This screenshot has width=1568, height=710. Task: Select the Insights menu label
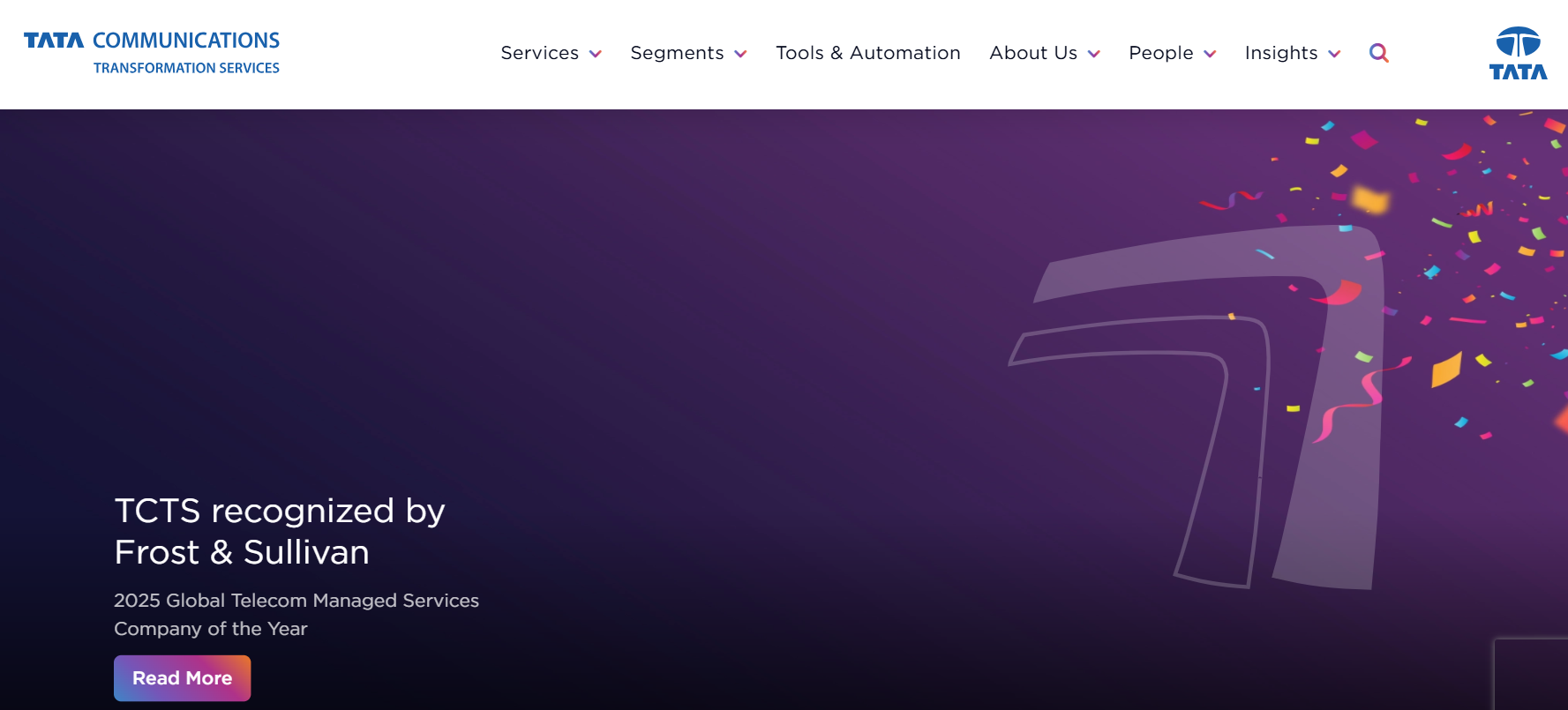coord(1280,53)
